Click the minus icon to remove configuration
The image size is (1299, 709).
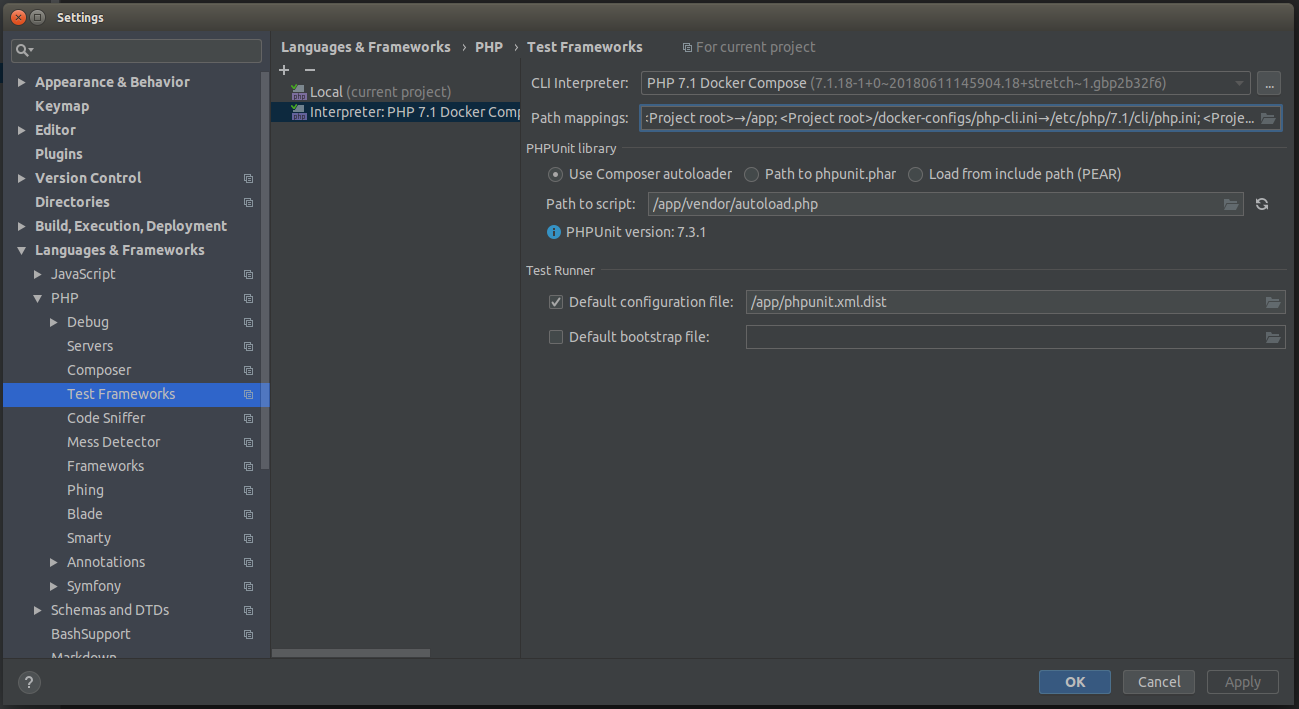310,70
